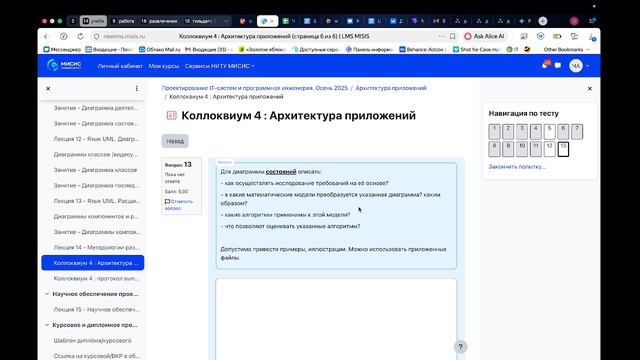Screen dimensions: 640x360
Task: Expand Сервисы НИТУ МИСИС dropdown
Action: pos(220,66)
